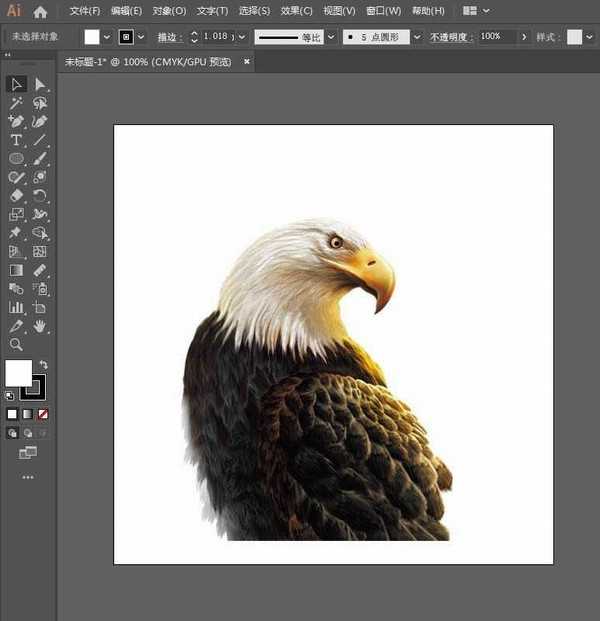This screenshot has width=600, height=621.
Task: Activate the Rotate tool
Action: [x=40, y=196]
